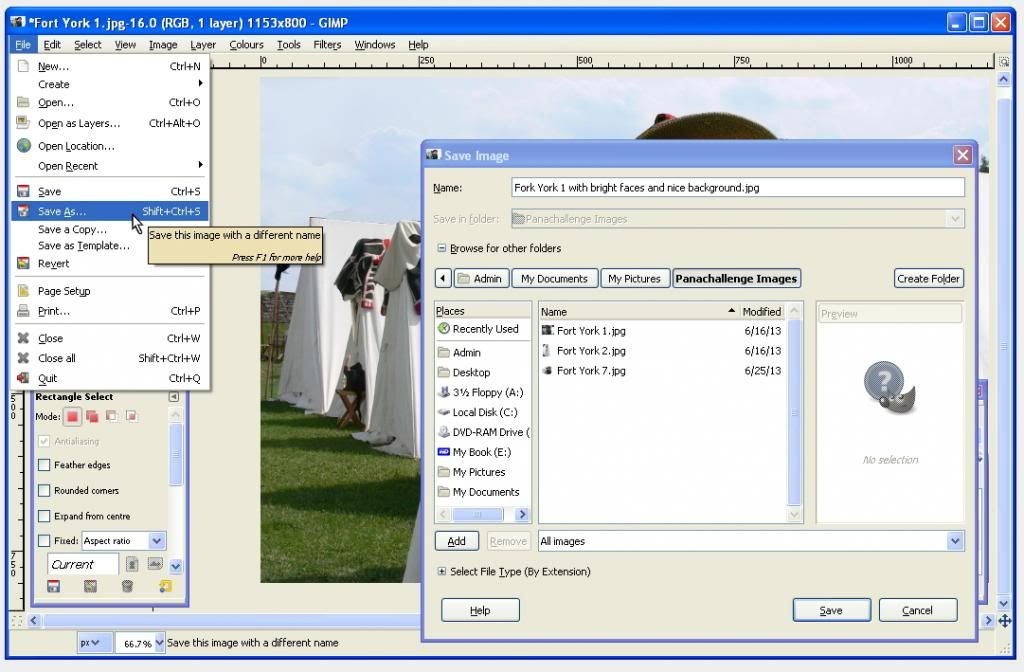Select Add to selection mode icon
The width and height of the screenshot is (1024, 672).
coord(92,416)
